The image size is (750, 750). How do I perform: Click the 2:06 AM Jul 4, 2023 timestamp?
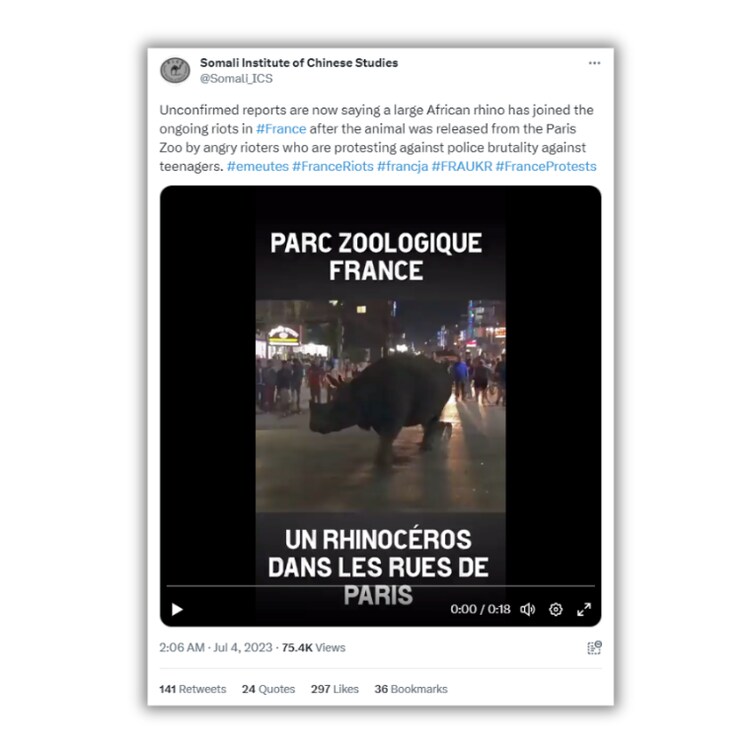coord(216,648)
